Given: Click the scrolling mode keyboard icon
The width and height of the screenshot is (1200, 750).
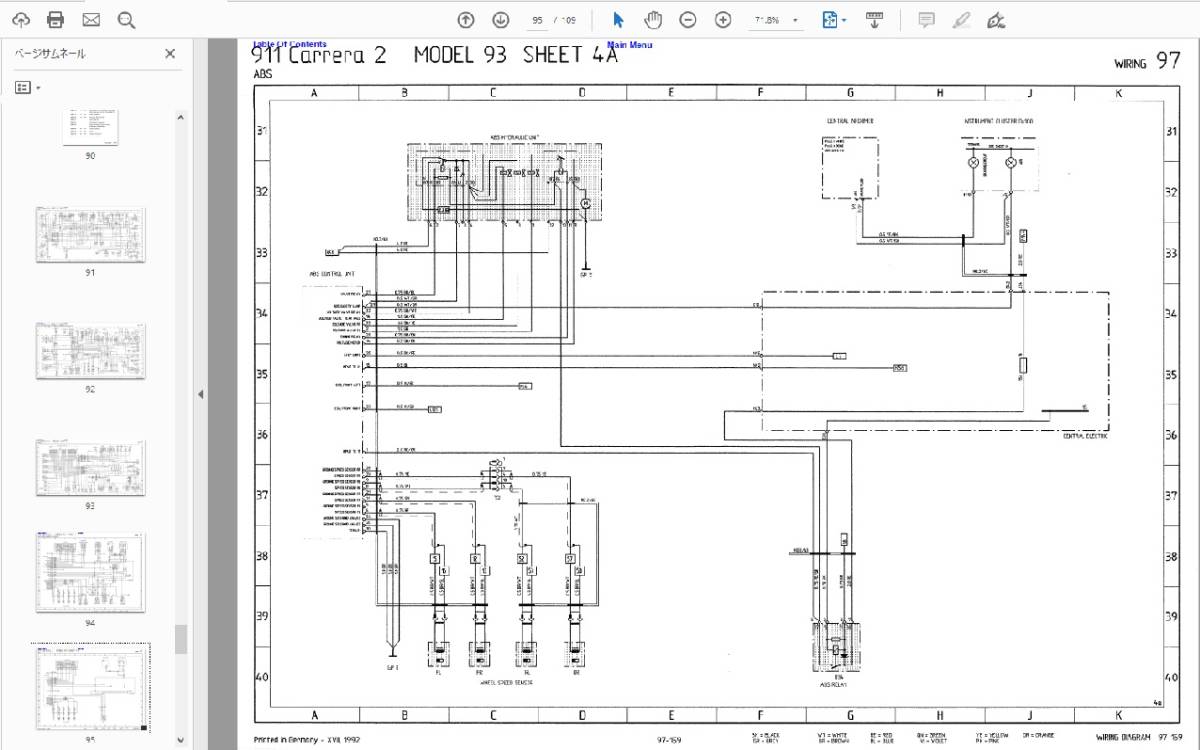Looking at the screenshot, I should [x=874, y=20].
